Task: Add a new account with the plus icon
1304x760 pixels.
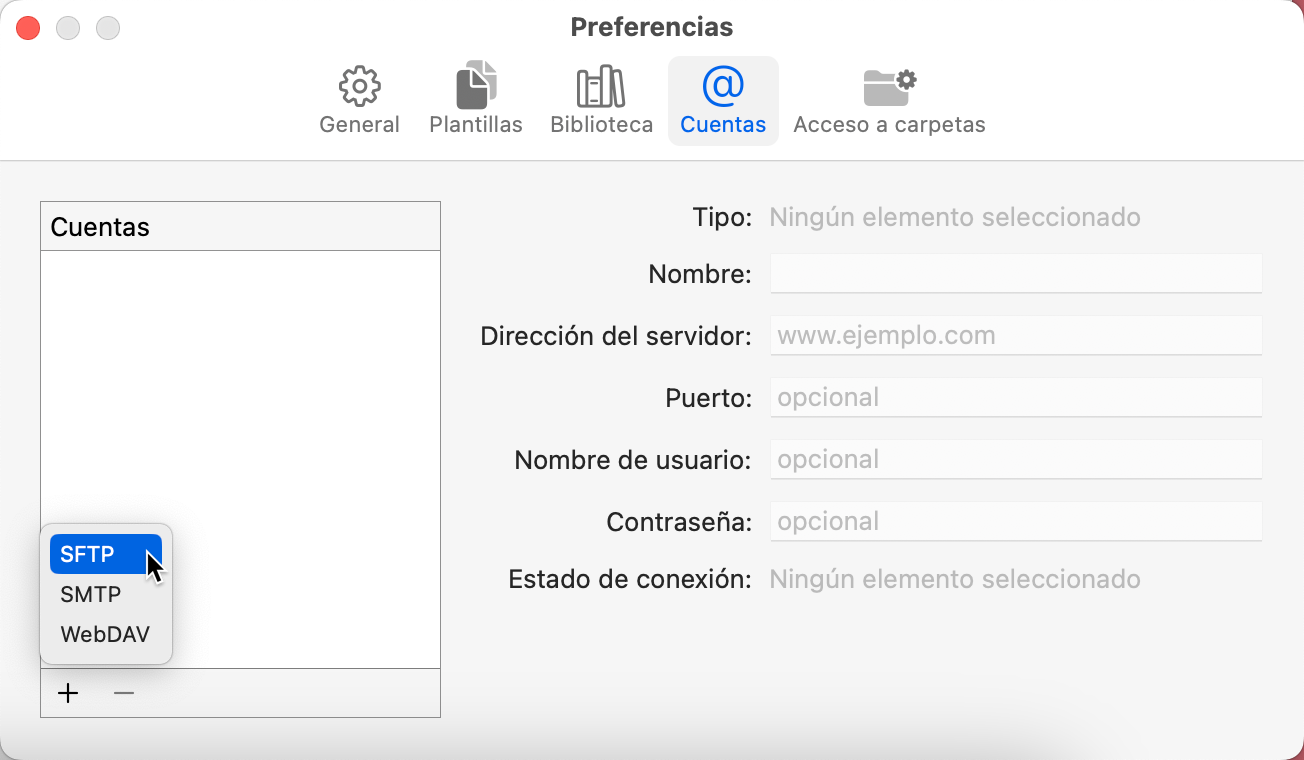Action: click(68, 692)
